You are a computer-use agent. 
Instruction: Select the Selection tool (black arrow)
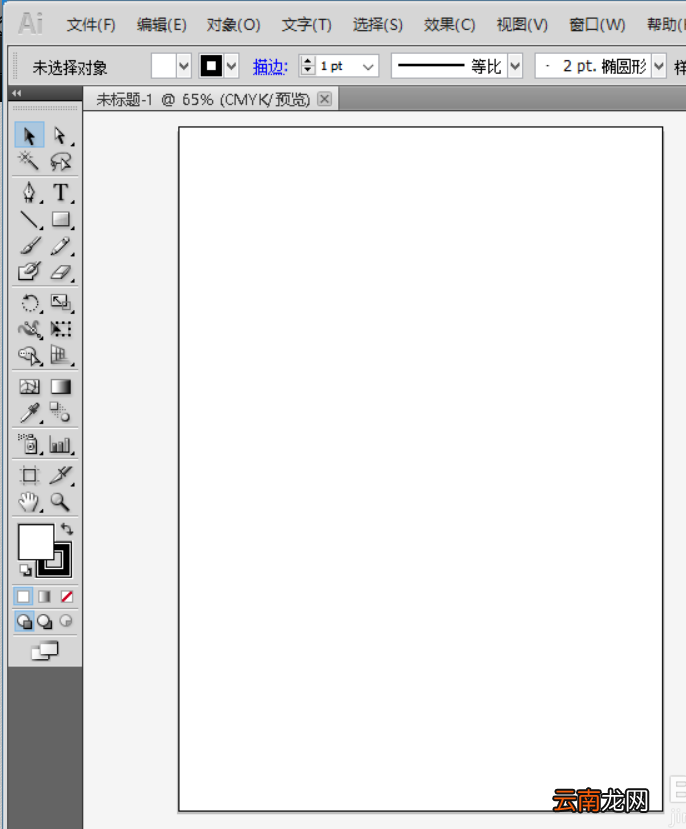click(29, 135)
